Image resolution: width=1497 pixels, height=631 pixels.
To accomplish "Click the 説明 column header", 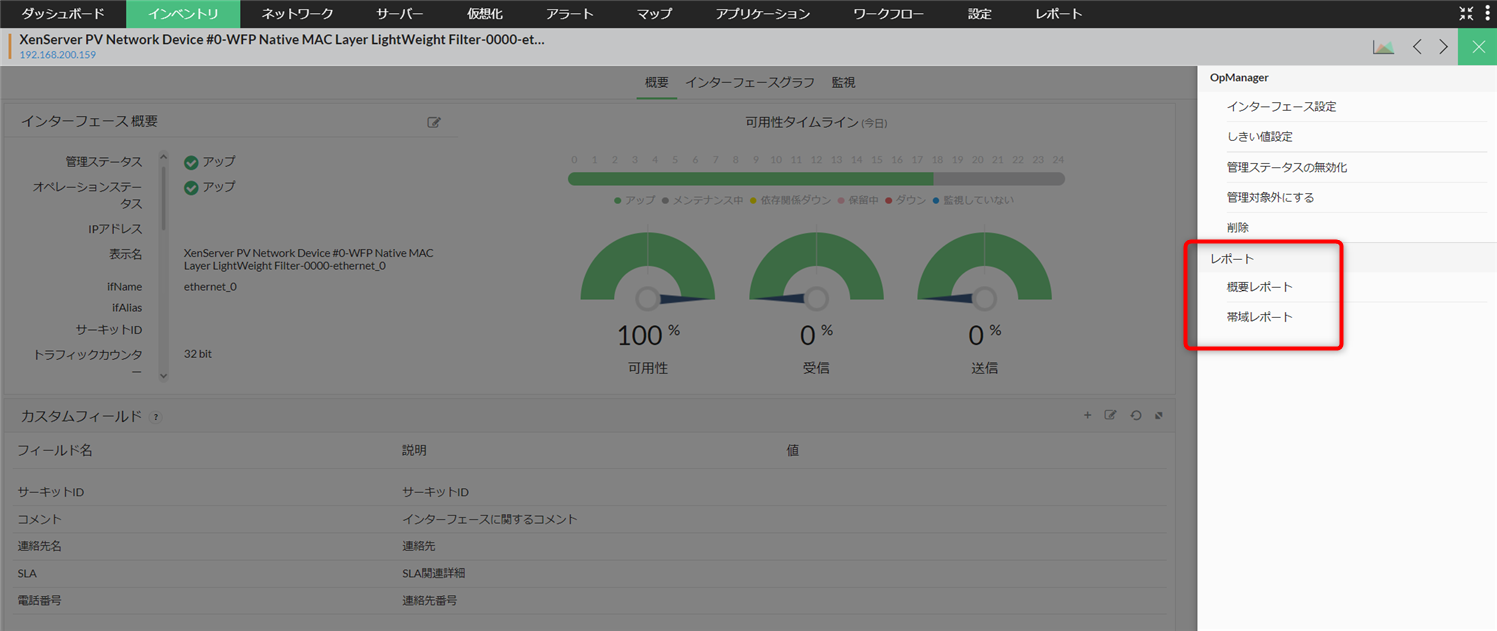I will point(414,450).
